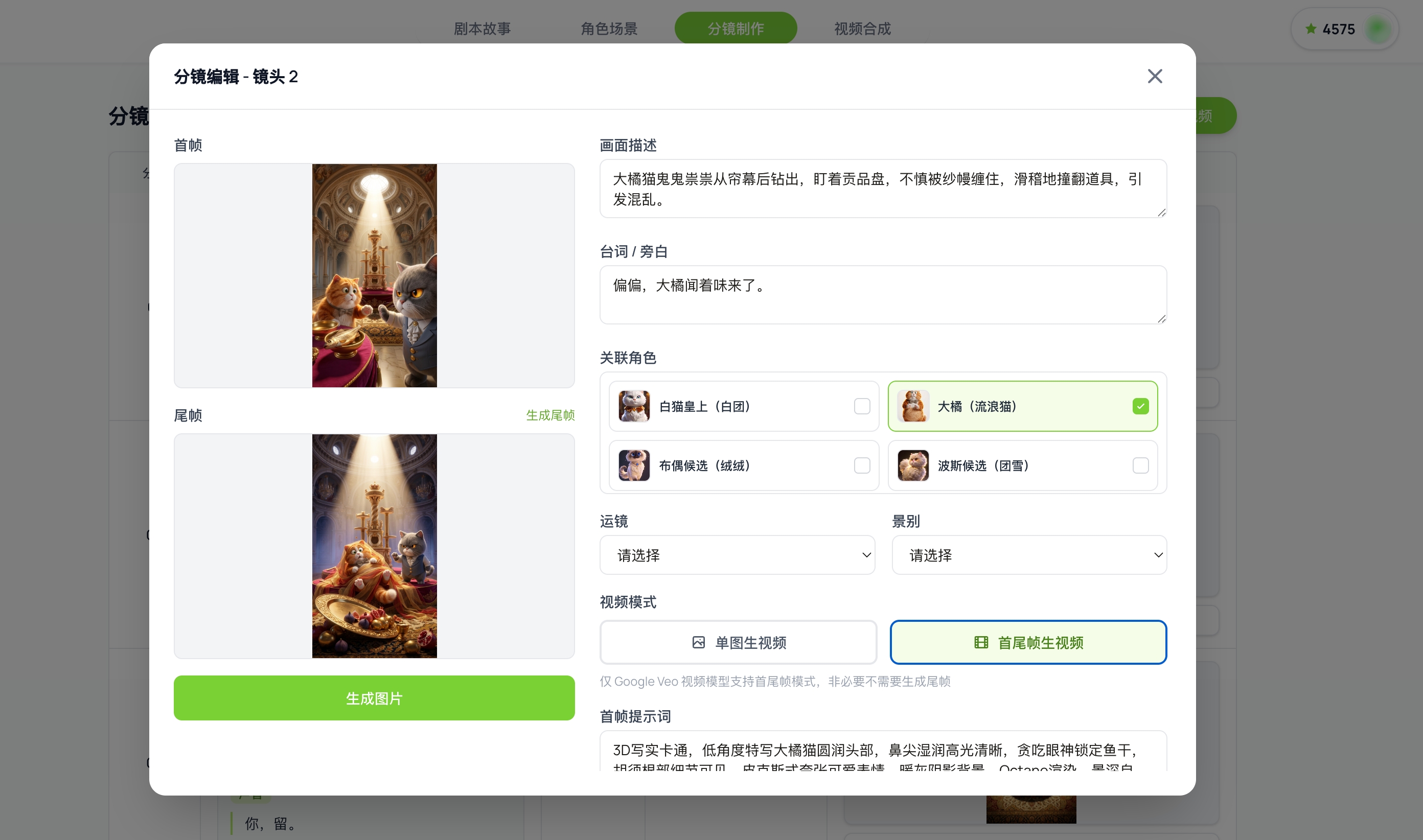The width and height of the screenshot is (1423, 840).
Task: Check the 白猫皇上（白团）checkbox
Action: pyautogui.click(x=862, y=406)
